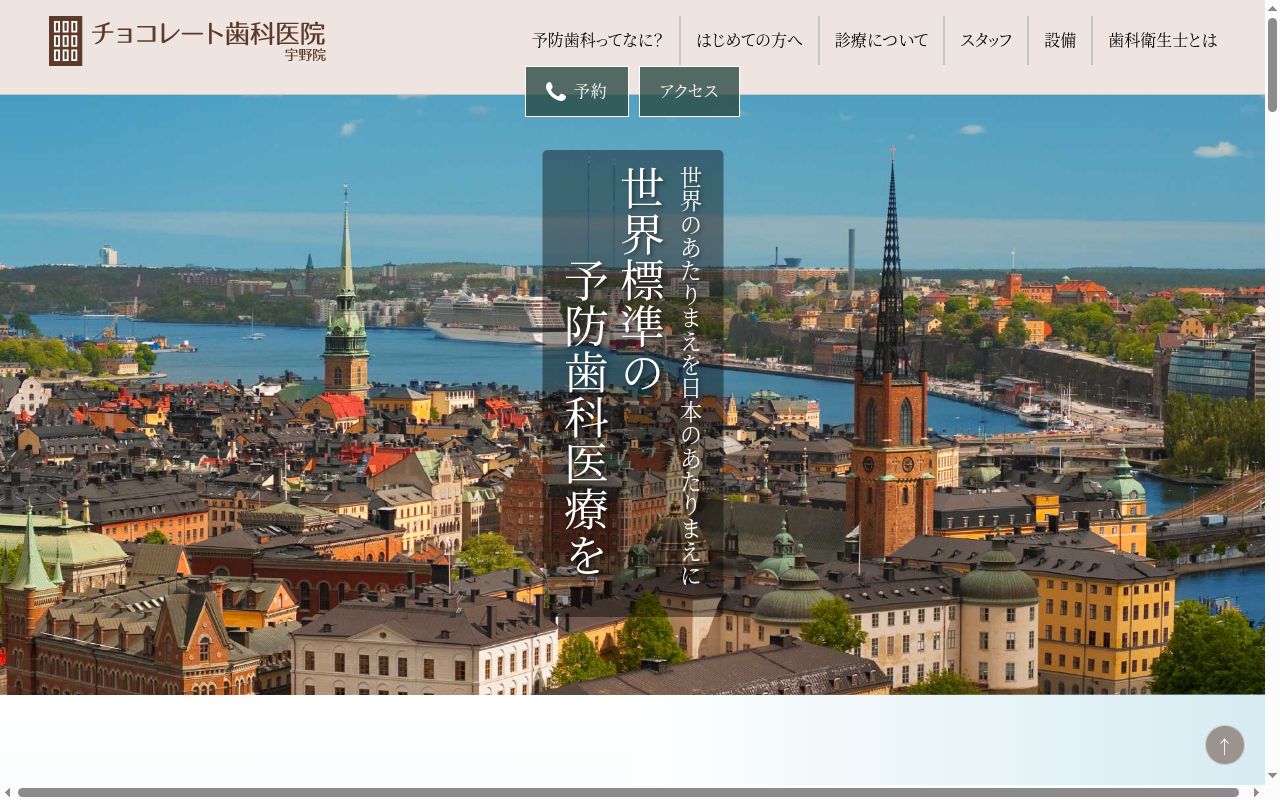Click the 予約 phone button
The width and height of the screenshot is (1280, 800).
(x=577, y=92)
